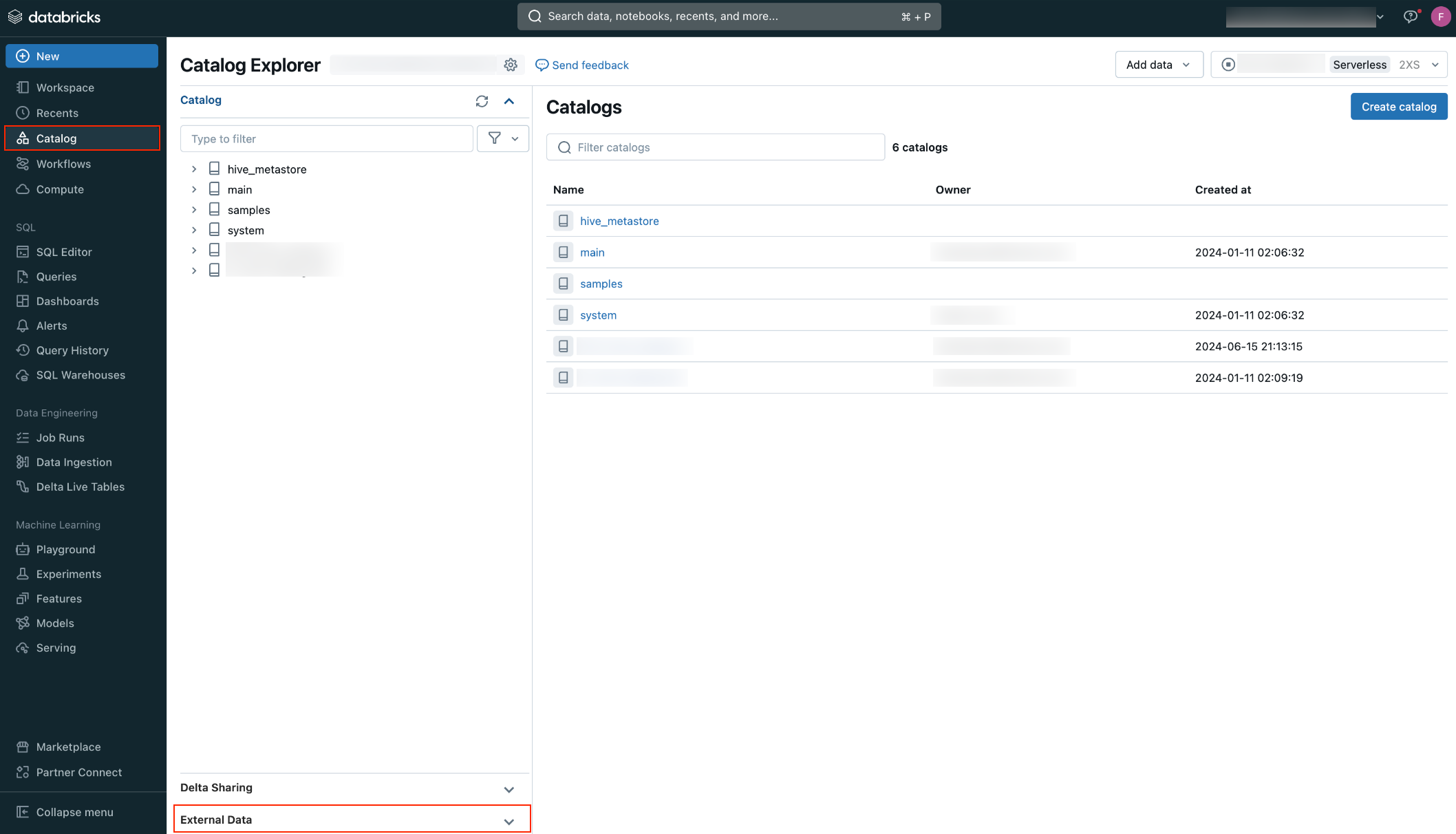Toggle the catalog list collapse arrow
Screen dimensions: 1456x834
(509, 99)
